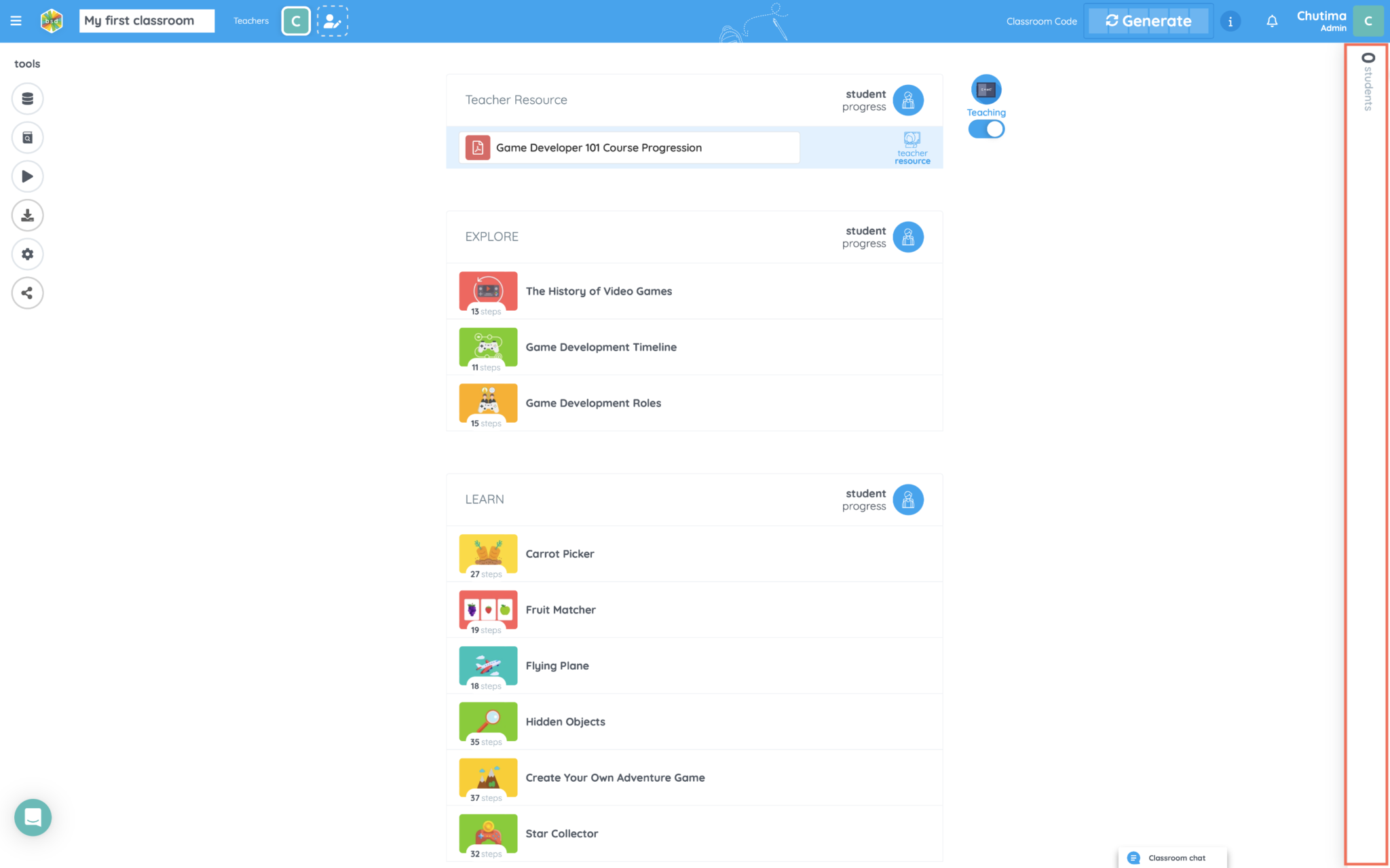
Task: Click the notification bell icon
Action: tap(1272, 21)
